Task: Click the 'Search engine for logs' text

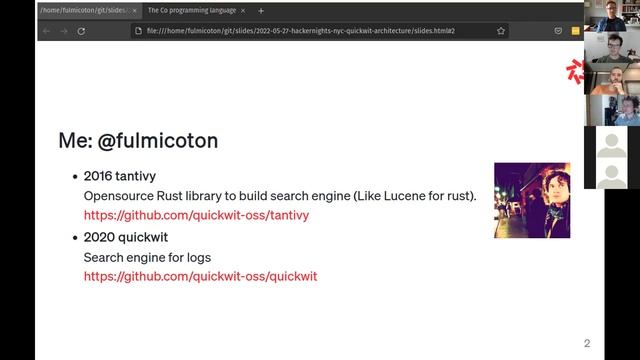Action: coord(147,258)
